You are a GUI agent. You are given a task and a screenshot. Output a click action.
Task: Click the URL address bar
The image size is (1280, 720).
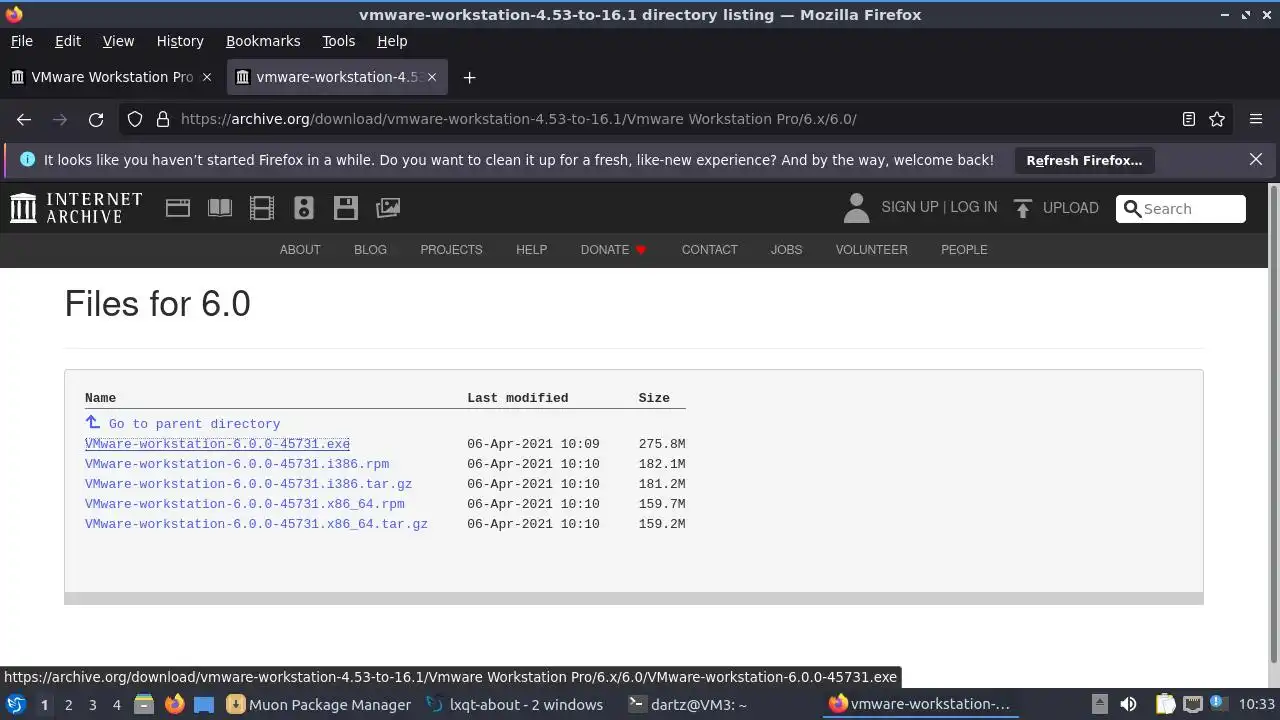[x=675, y=119]
